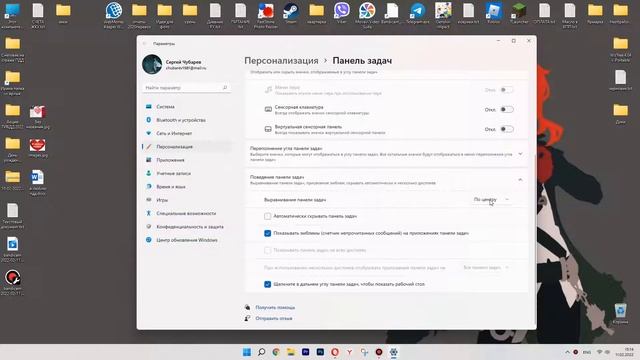Viewport: 640px width, 360px height.
Task: Open the user account profile header
Action: coord(176,64)
